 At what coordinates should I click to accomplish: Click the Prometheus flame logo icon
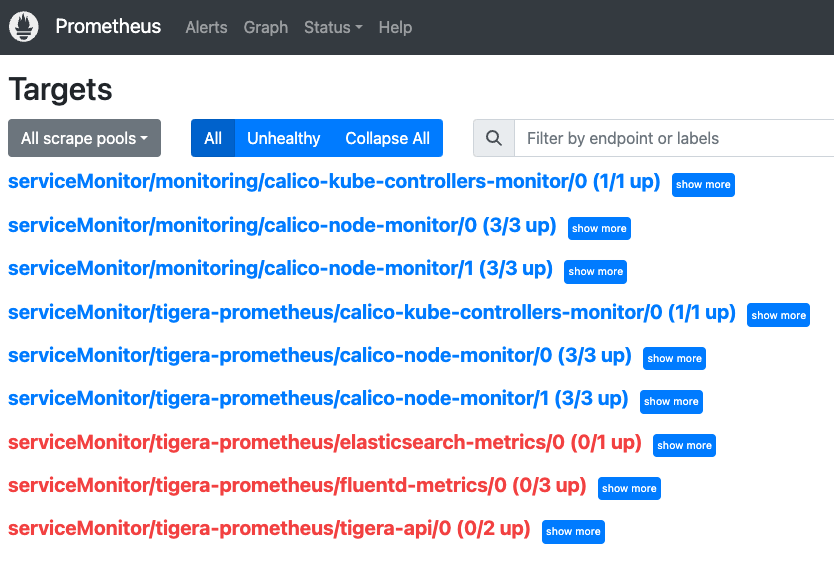[23, 27]
